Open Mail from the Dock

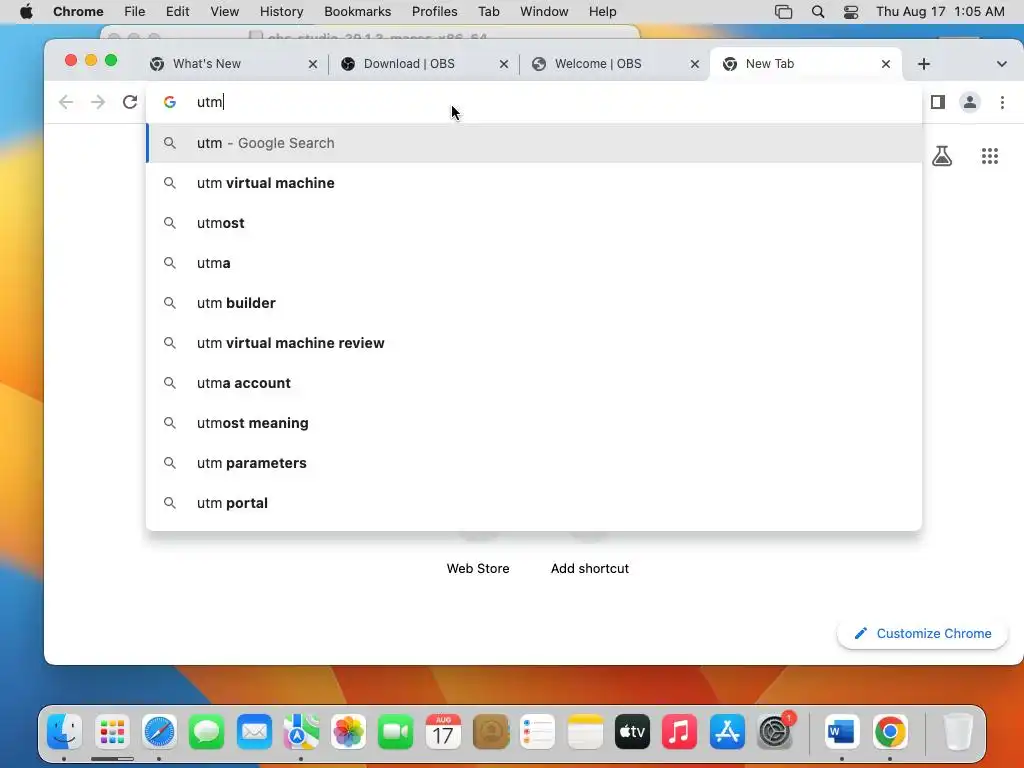tap(254, 731)
